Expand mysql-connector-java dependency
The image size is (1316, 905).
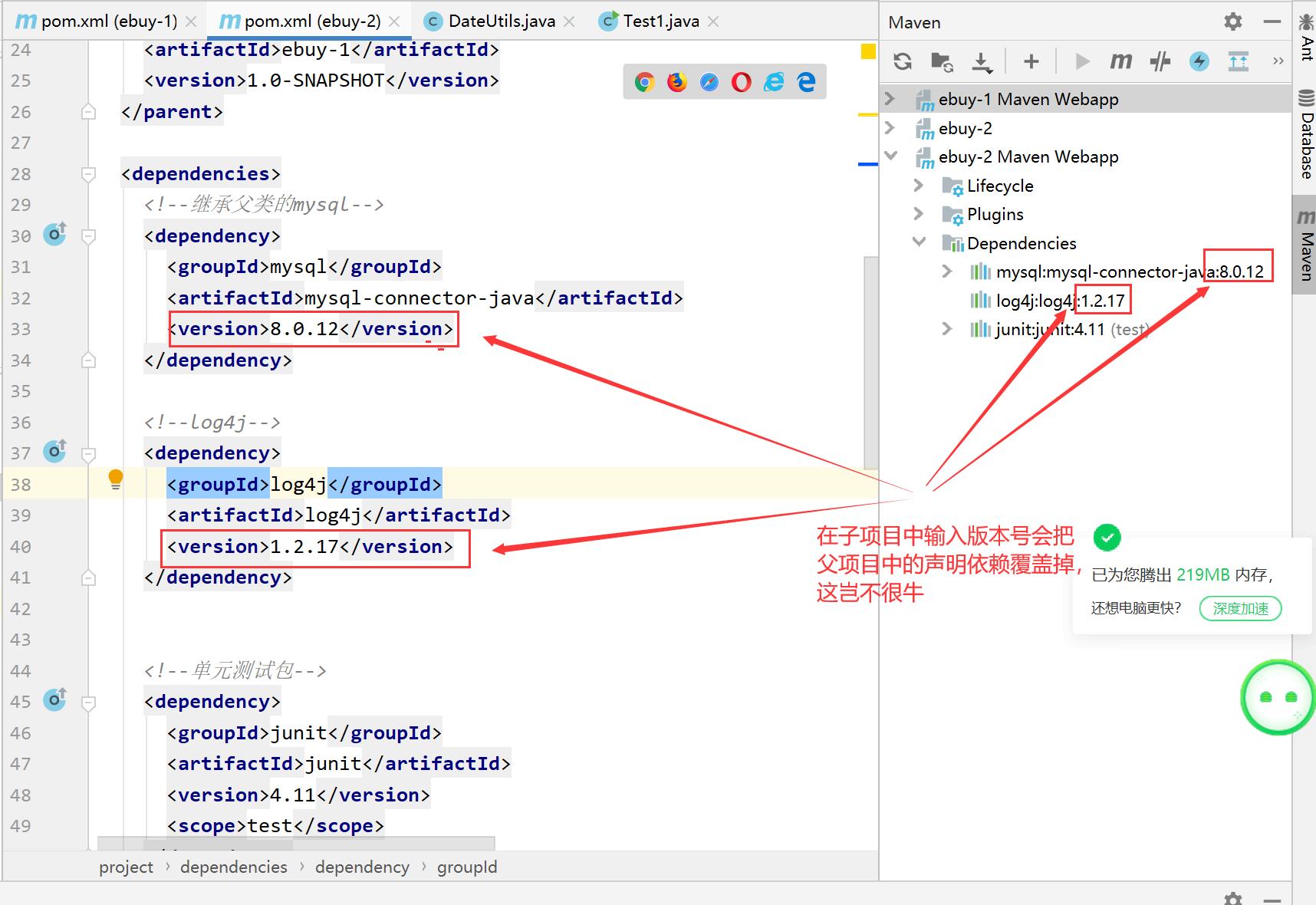[947, 271]
